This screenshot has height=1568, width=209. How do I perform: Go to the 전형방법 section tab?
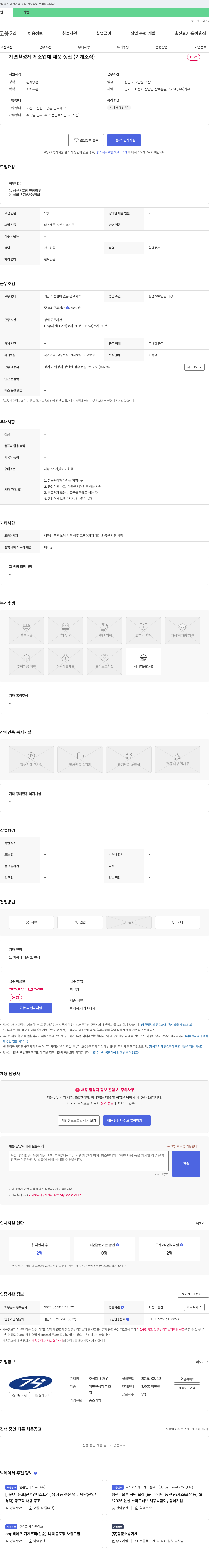[162, 47]
